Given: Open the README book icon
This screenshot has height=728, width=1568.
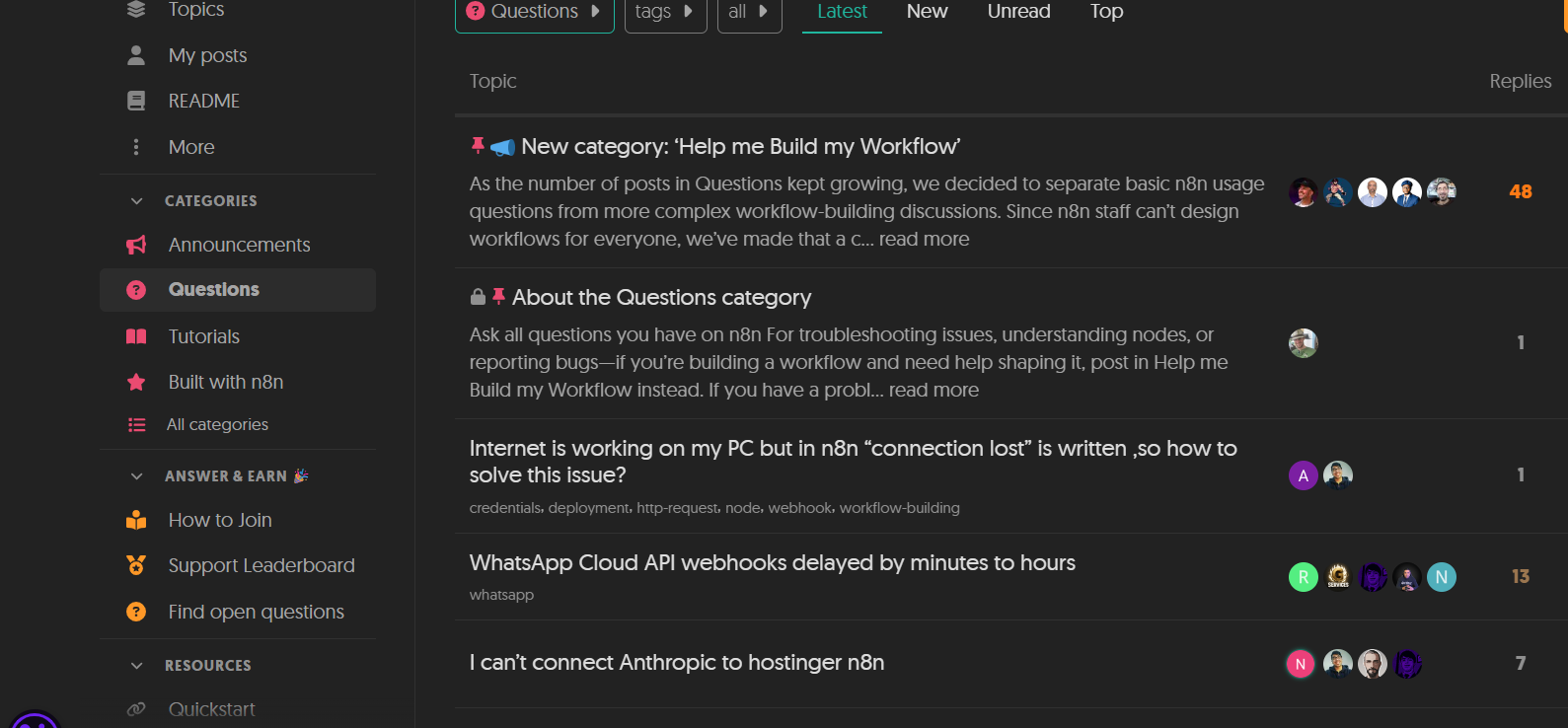Looking at the screenshot, I should click(x=136, y=101).
